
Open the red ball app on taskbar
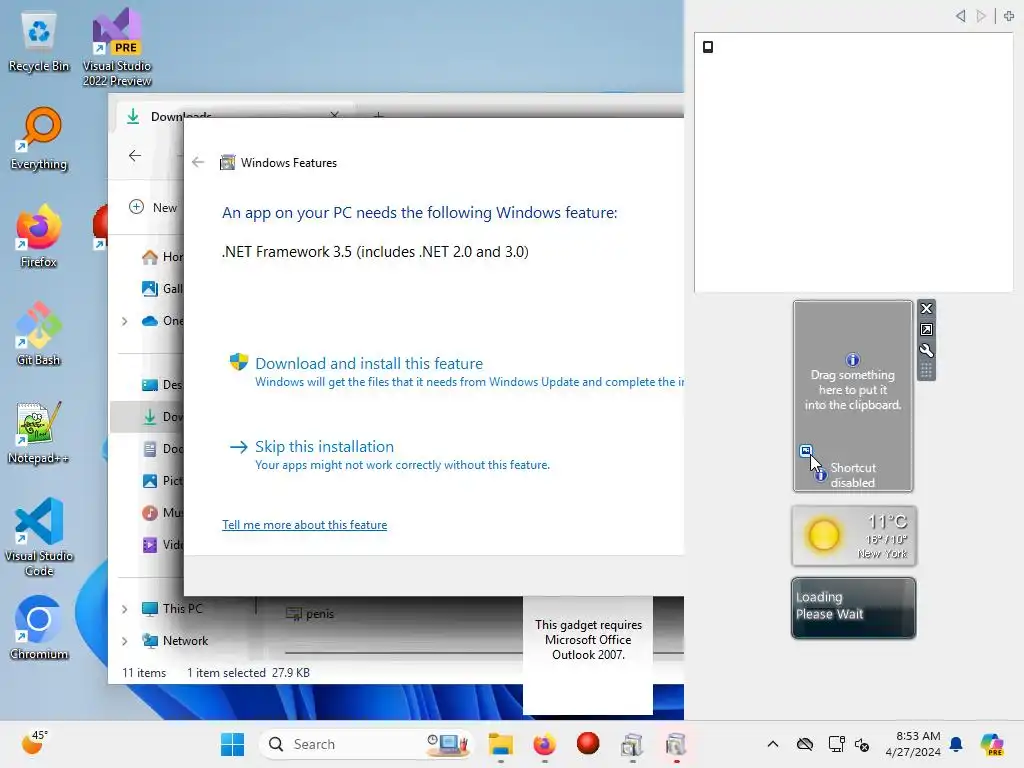(x=588, y=744)
